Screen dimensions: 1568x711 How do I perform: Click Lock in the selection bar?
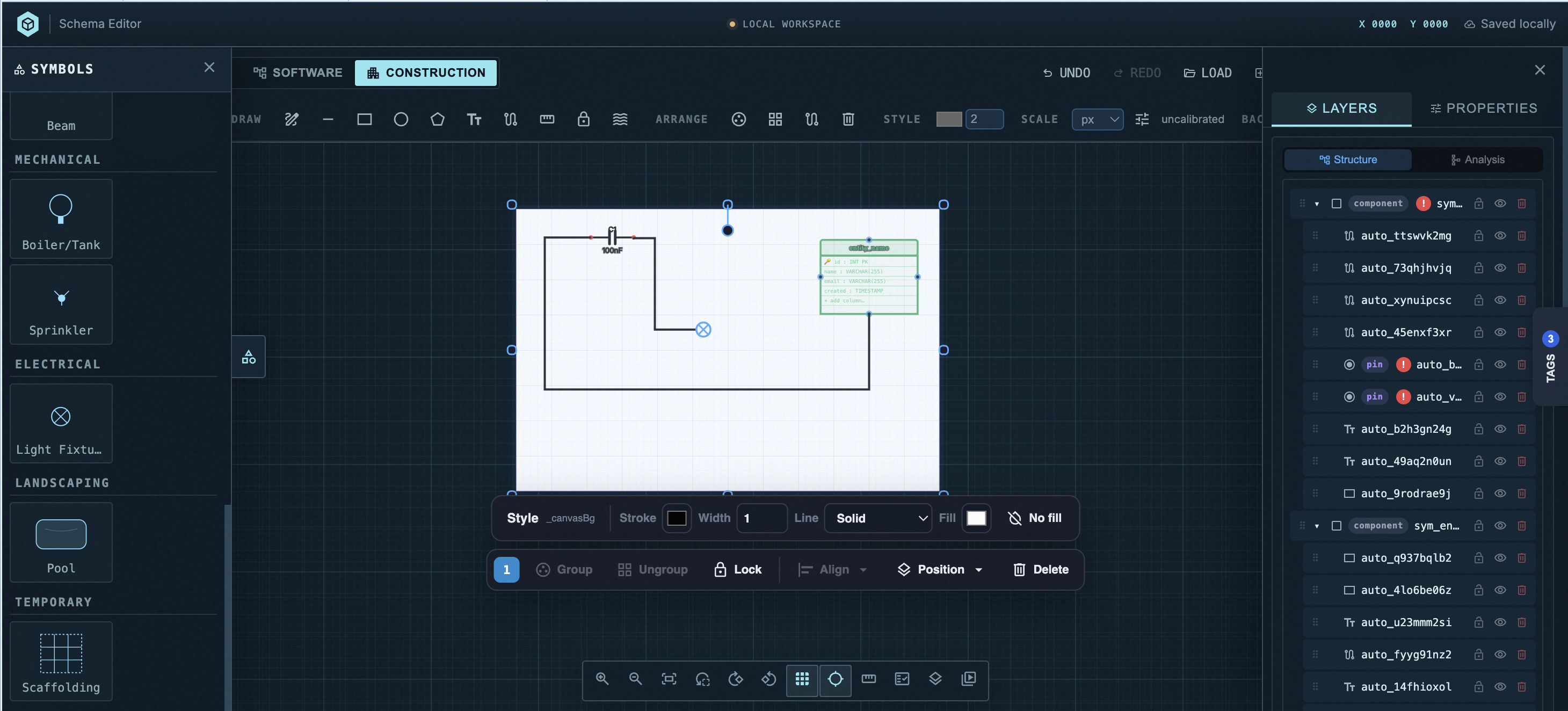point(737,570)
